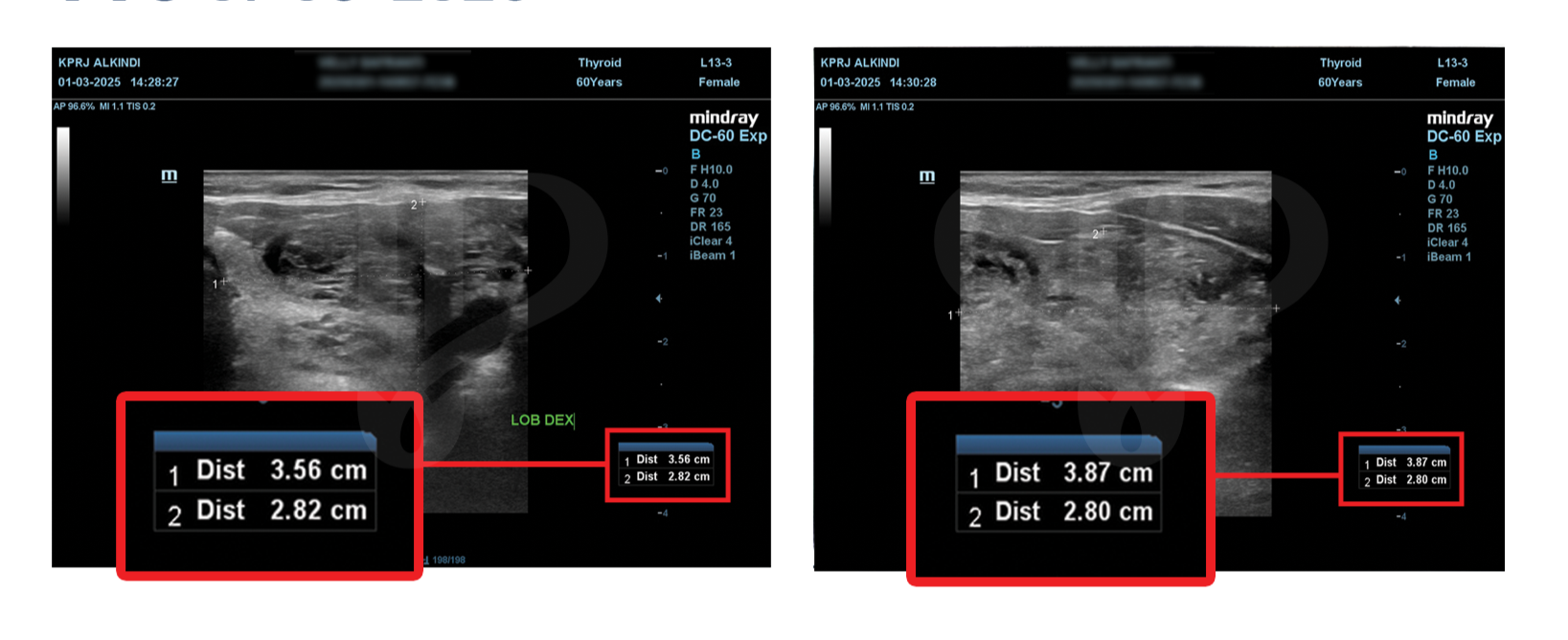1568x640 pixels.
Task: Click caliper 1 marker in the 14:30:28 scan
Action: coord(954,314)
